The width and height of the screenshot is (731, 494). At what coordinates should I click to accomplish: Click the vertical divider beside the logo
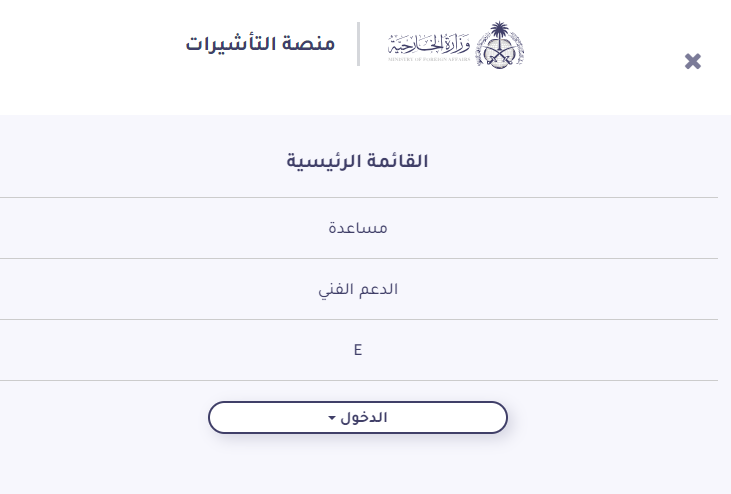point(358,44)
